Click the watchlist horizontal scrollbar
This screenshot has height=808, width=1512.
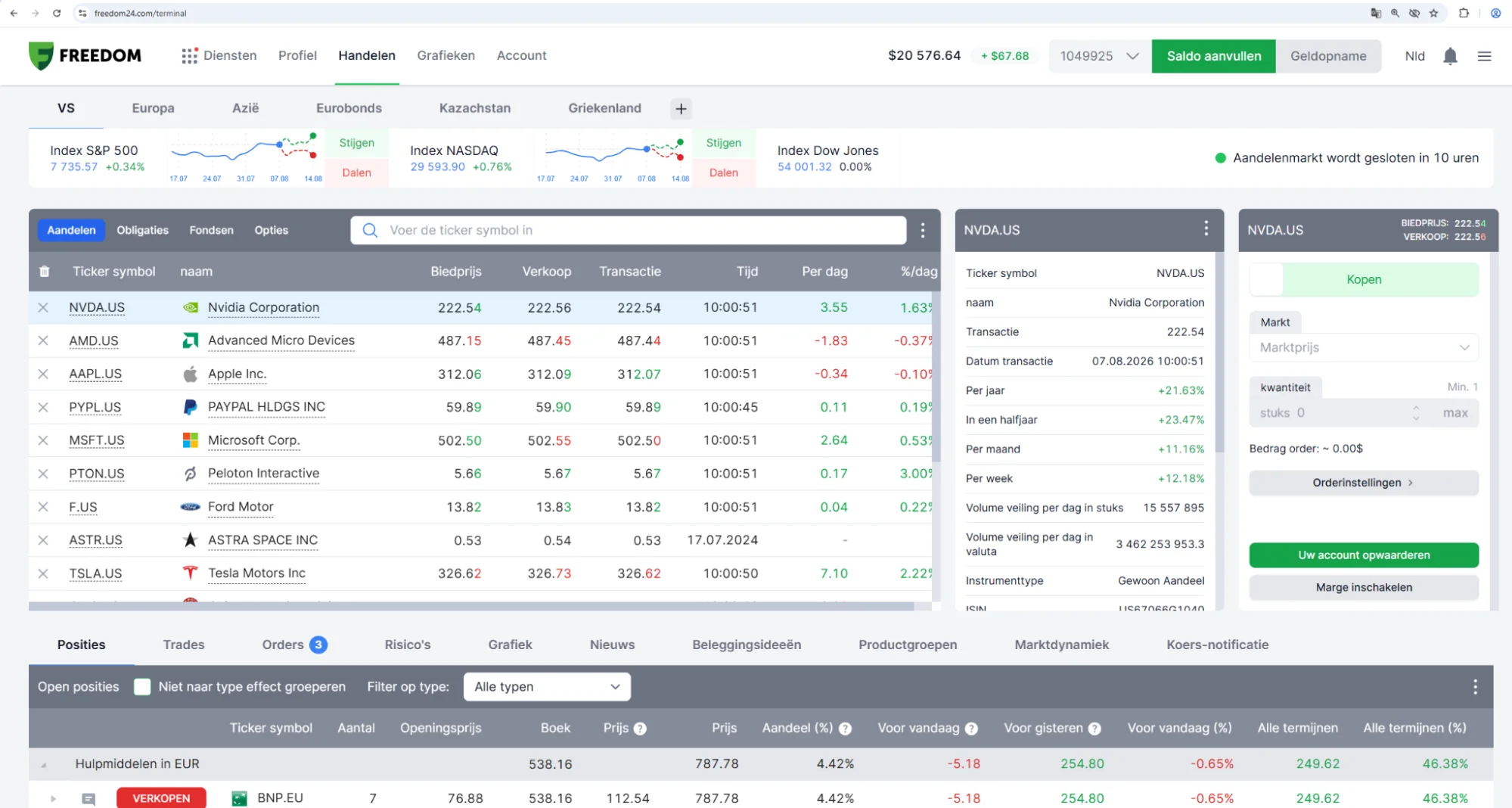[471, 606]
